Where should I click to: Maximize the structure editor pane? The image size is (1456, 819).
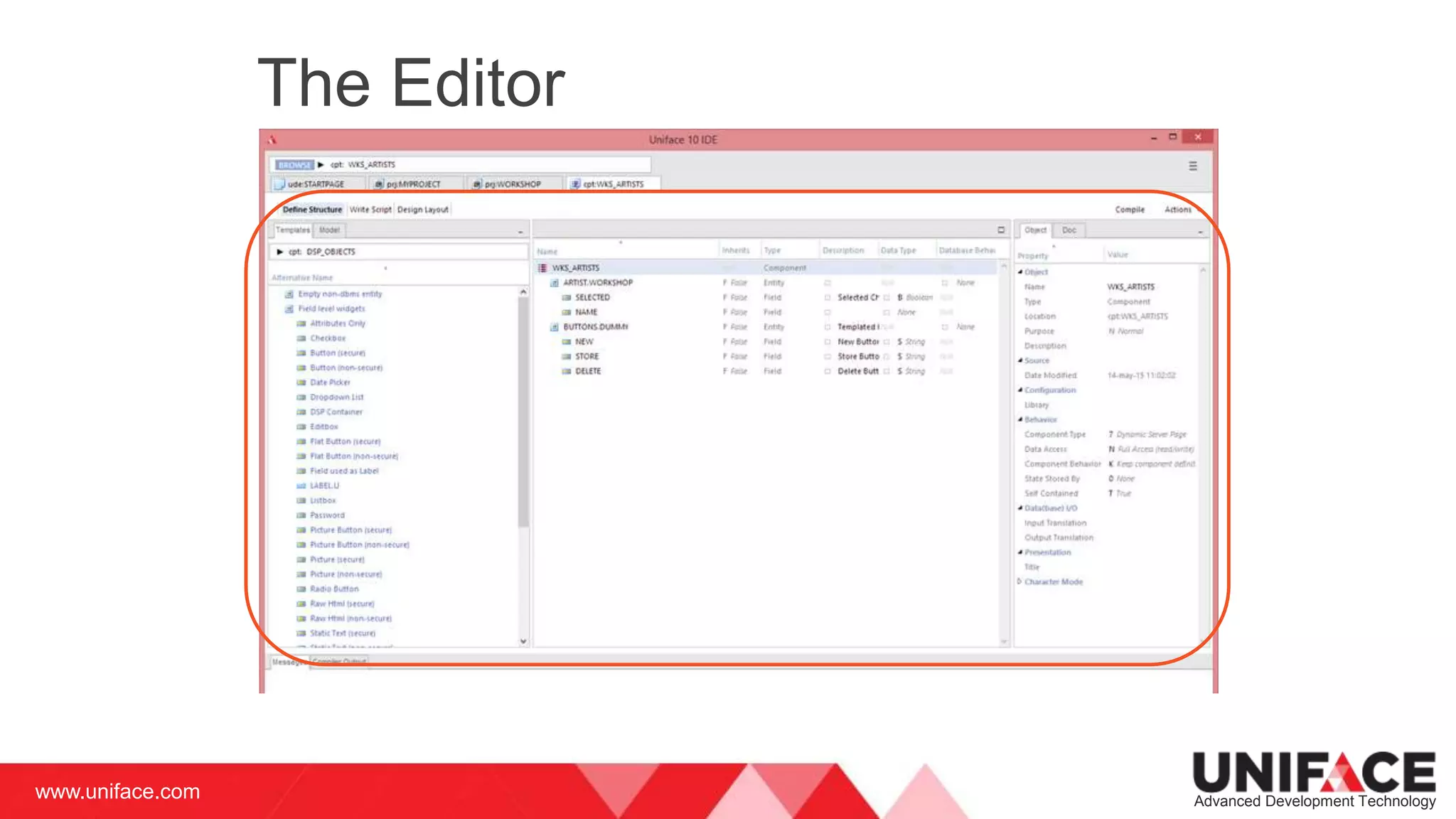coord(1001,230)
